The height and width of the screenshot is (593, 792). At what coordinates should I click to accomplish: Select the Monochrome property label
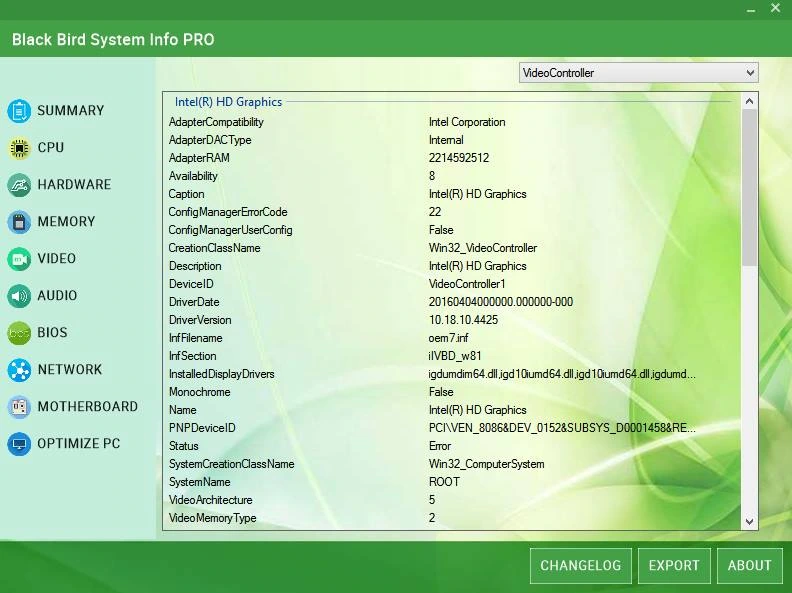(200, 392)
